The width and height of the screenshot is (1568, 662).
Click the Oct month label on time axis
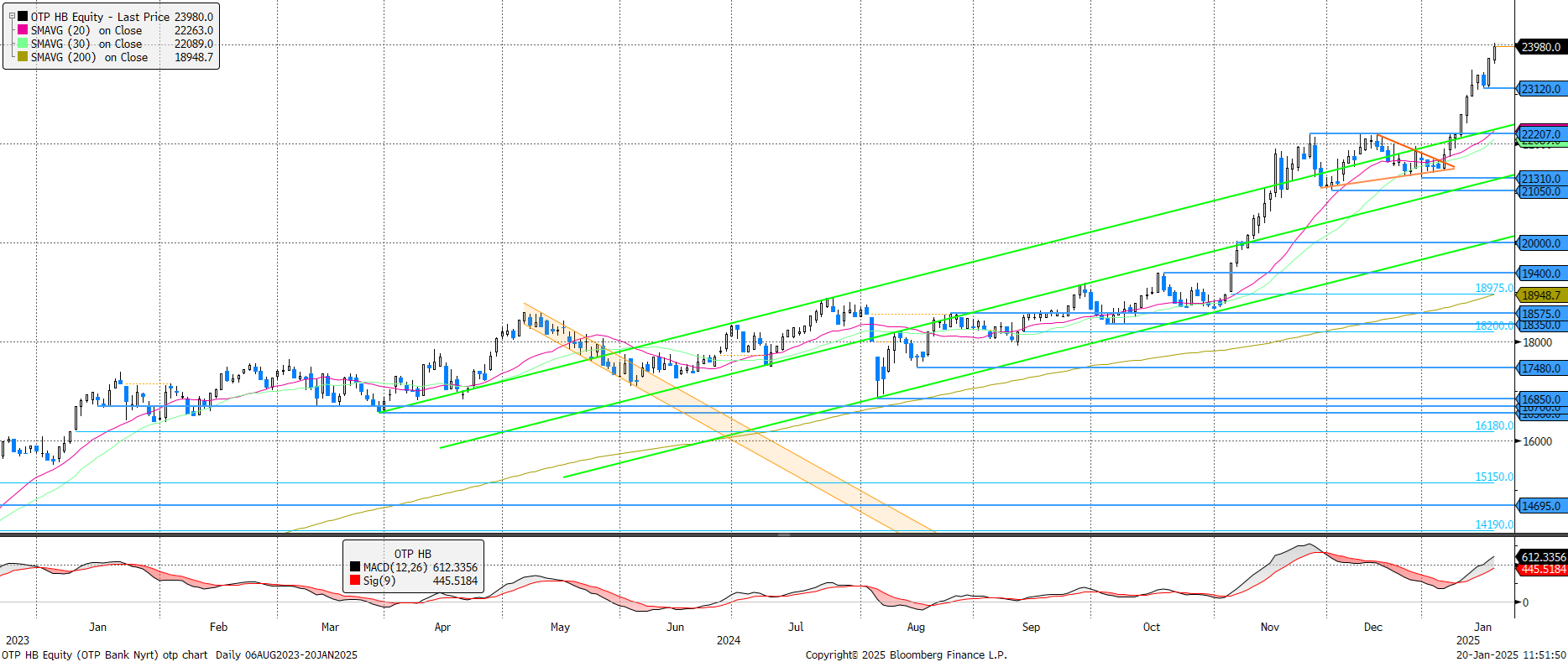[x=1152, y=627]
